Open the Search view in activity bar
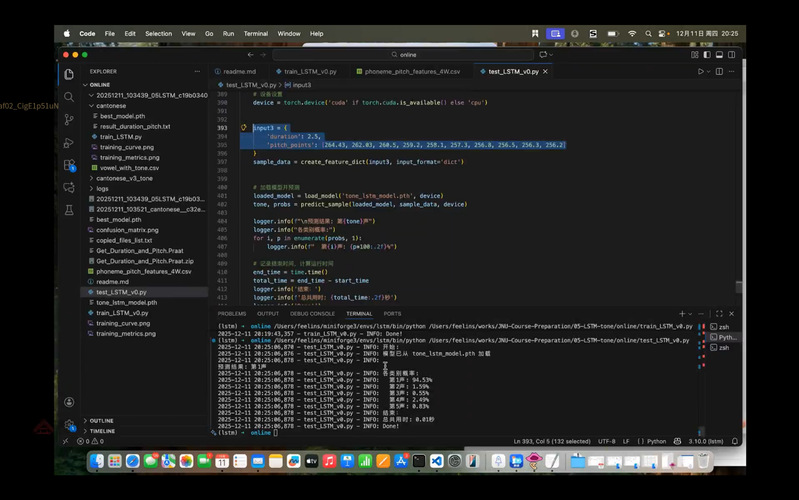Viewport: 799px width, 500px height. 69,97
